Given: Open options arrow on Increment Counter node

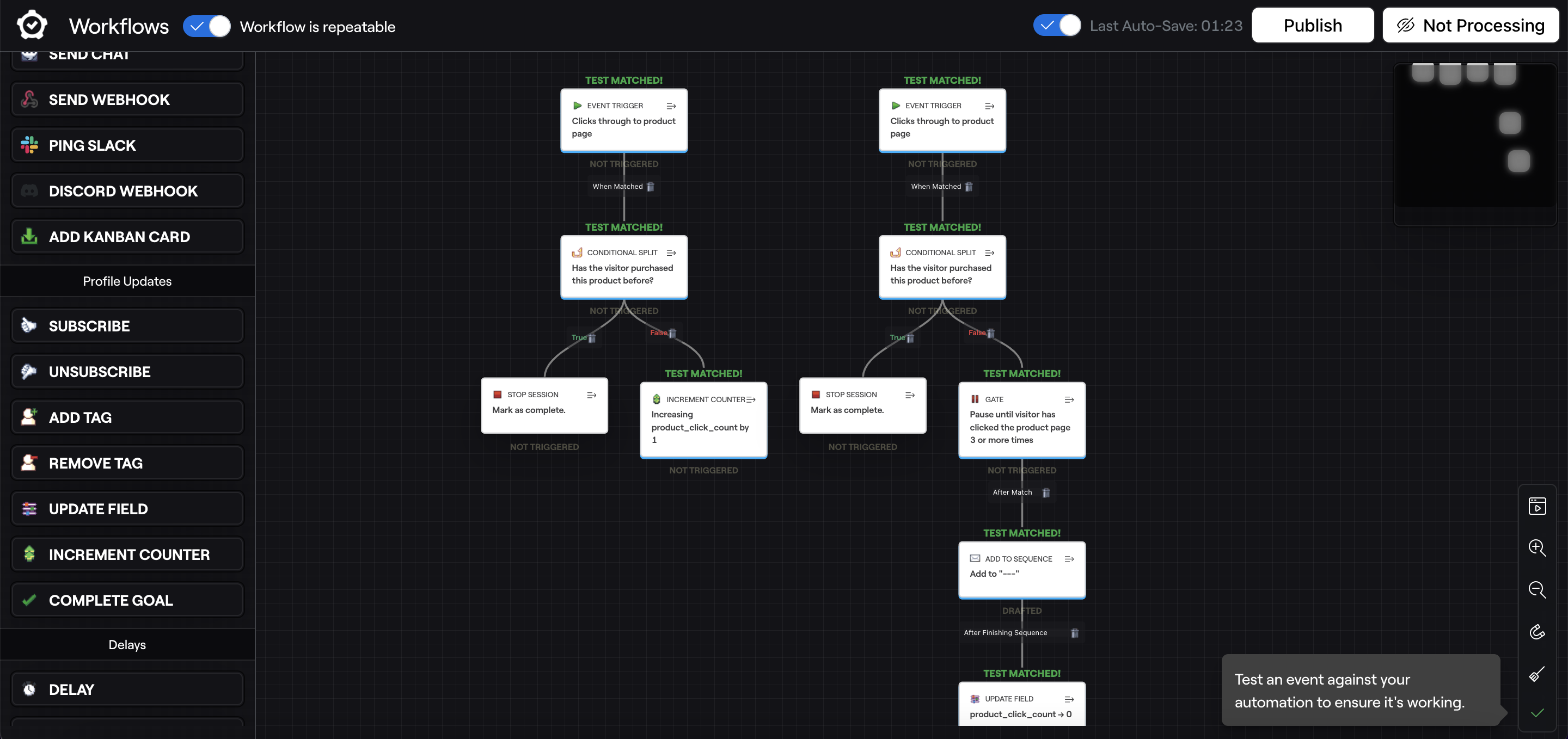Looking at the screenshot, I should tap(751, 399).
